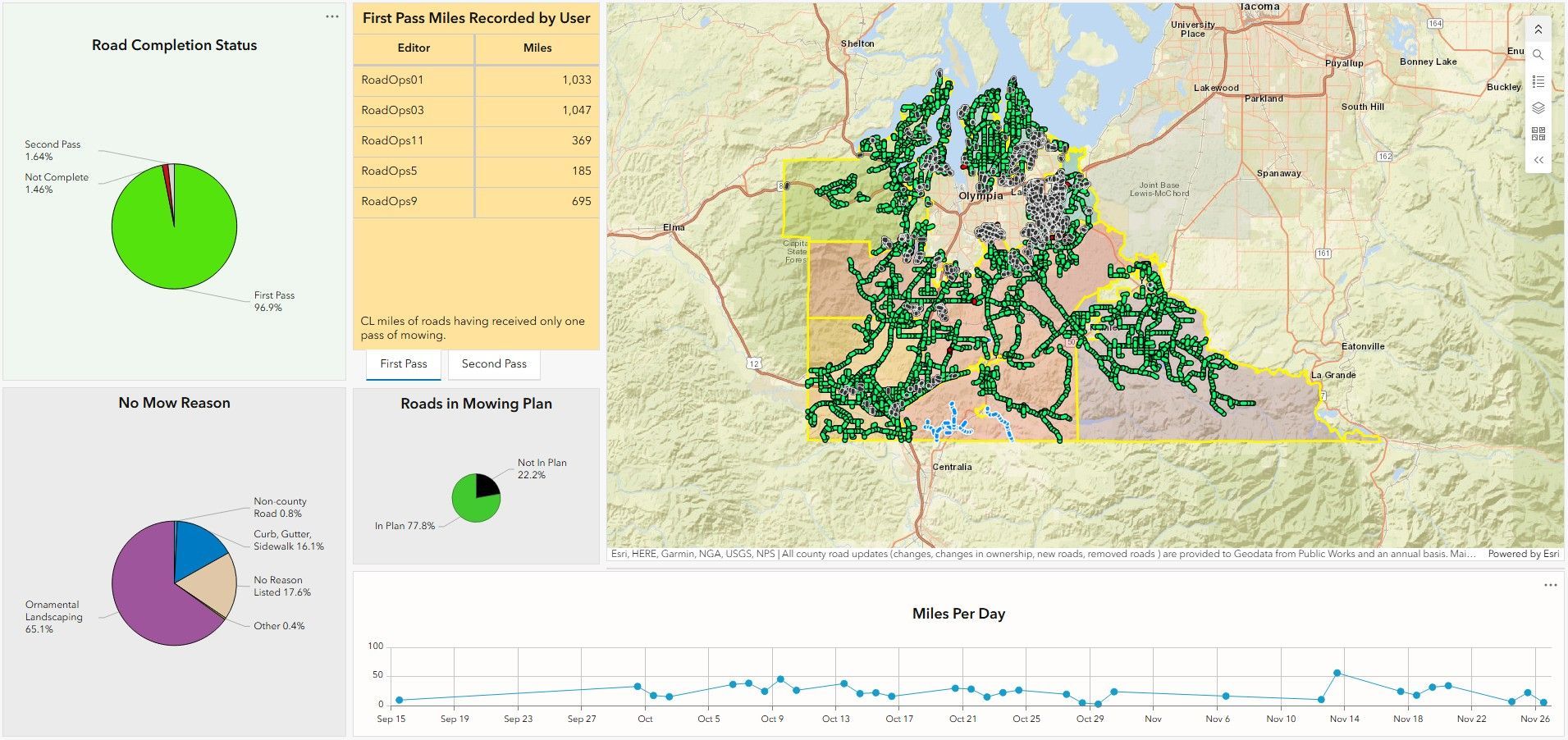Open the map legend panel
The height and width of the screenshot is (740, 1568).
(x=1538, y=82)
